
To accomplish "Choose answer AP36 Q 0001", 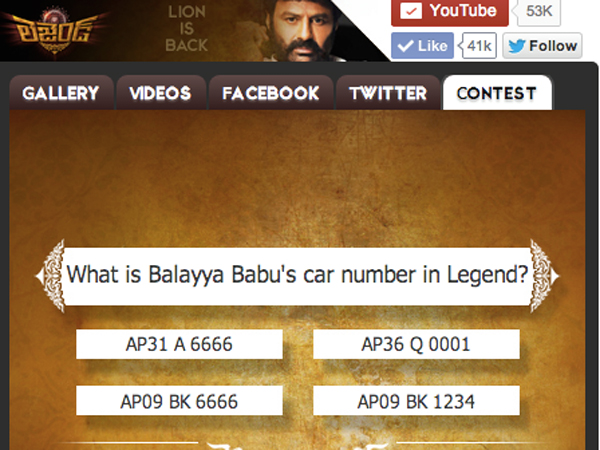I will click(x=416, y=344).
